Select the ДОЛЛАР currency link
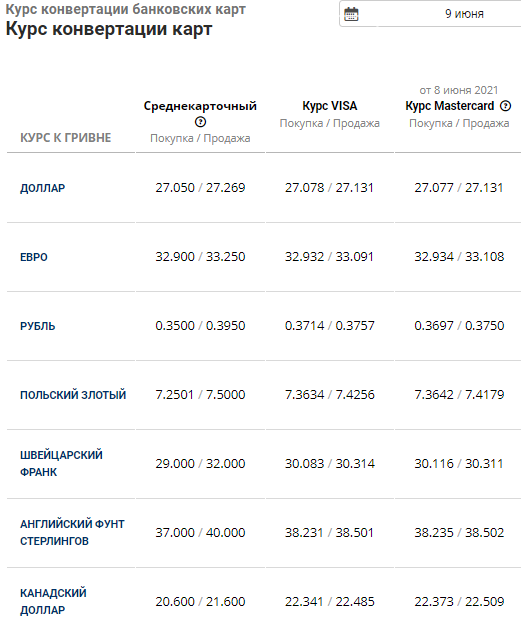This screenshot has width=521, height=625. click(43, 188)
